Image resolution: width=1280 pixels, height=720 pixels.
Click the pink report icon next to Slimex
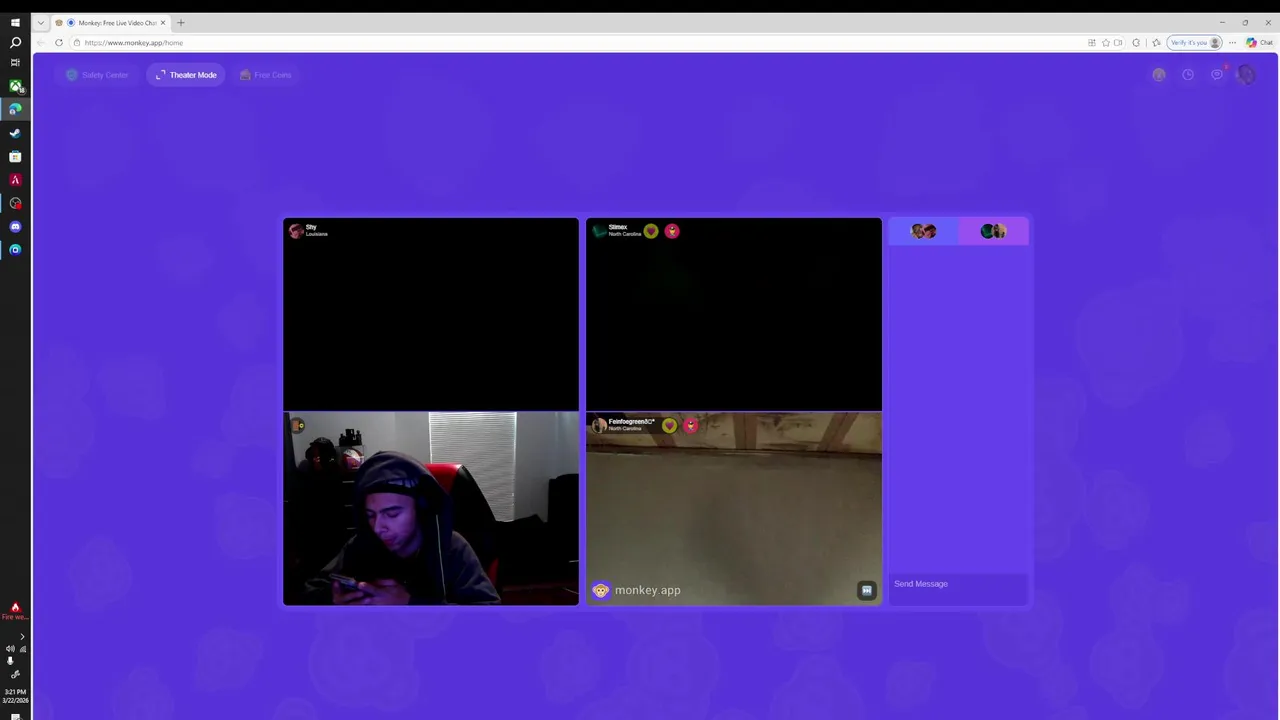(672, 231)
